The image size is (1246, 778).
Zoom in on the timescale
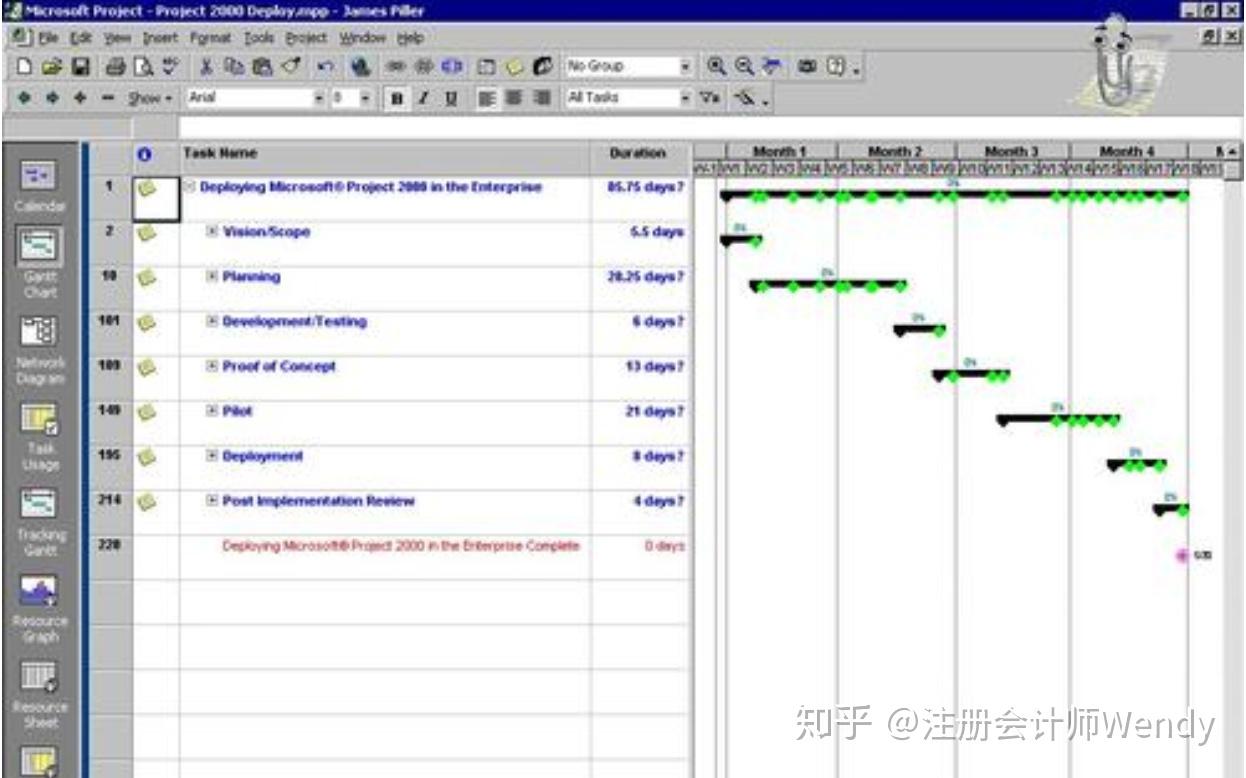click(x=717, y=66)
